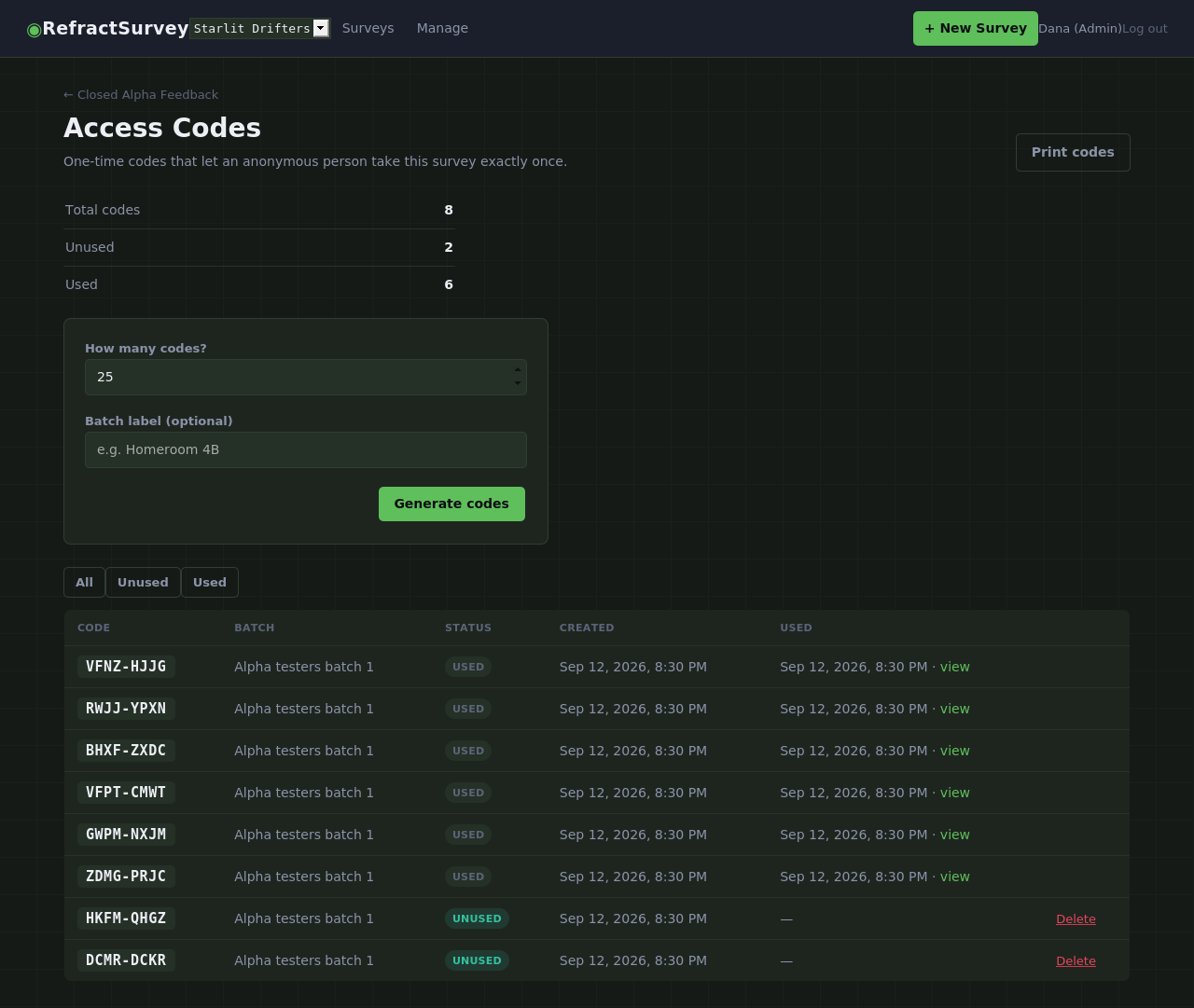View the response for code VFNZ-HJJG
The image size is (1194, 1008).
(x=954, y=667)
